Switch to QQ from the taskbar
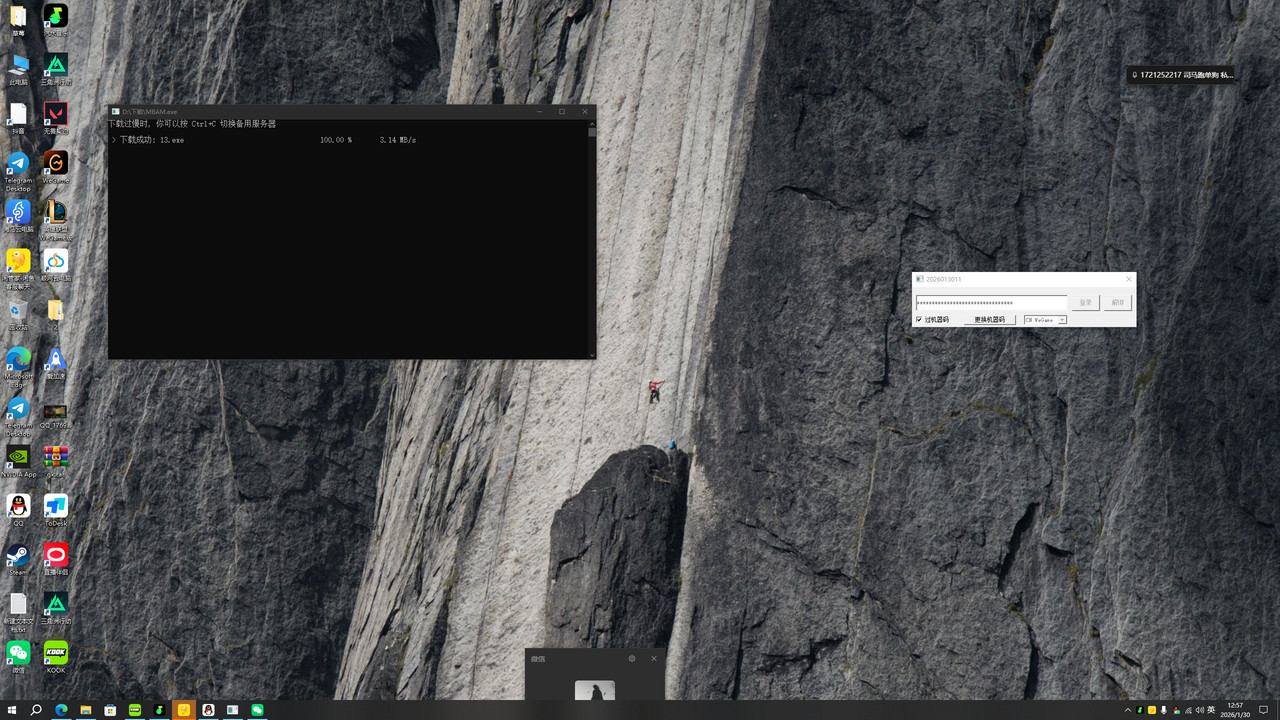The height and width of the screenshot is (720, 1280). point(208,710)
